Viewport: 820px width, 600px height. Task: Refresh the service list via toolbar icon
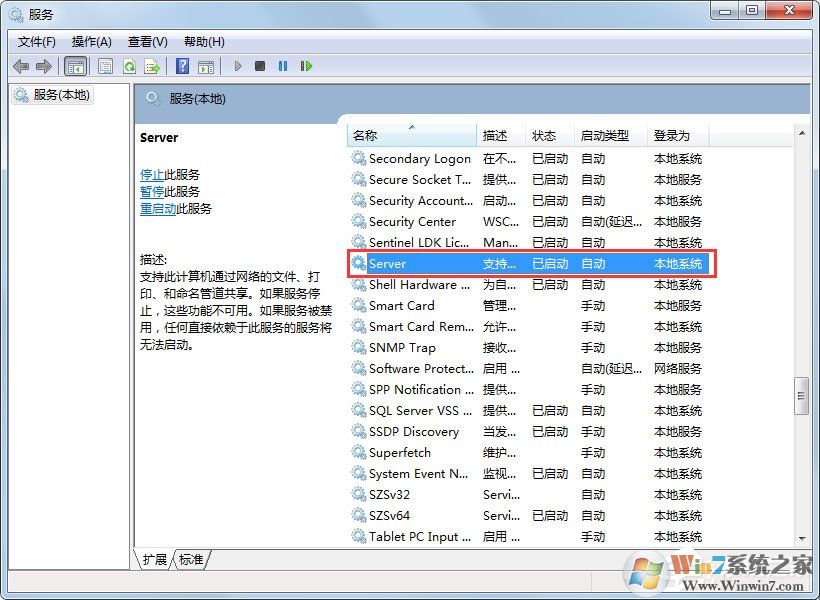(130, 66)
